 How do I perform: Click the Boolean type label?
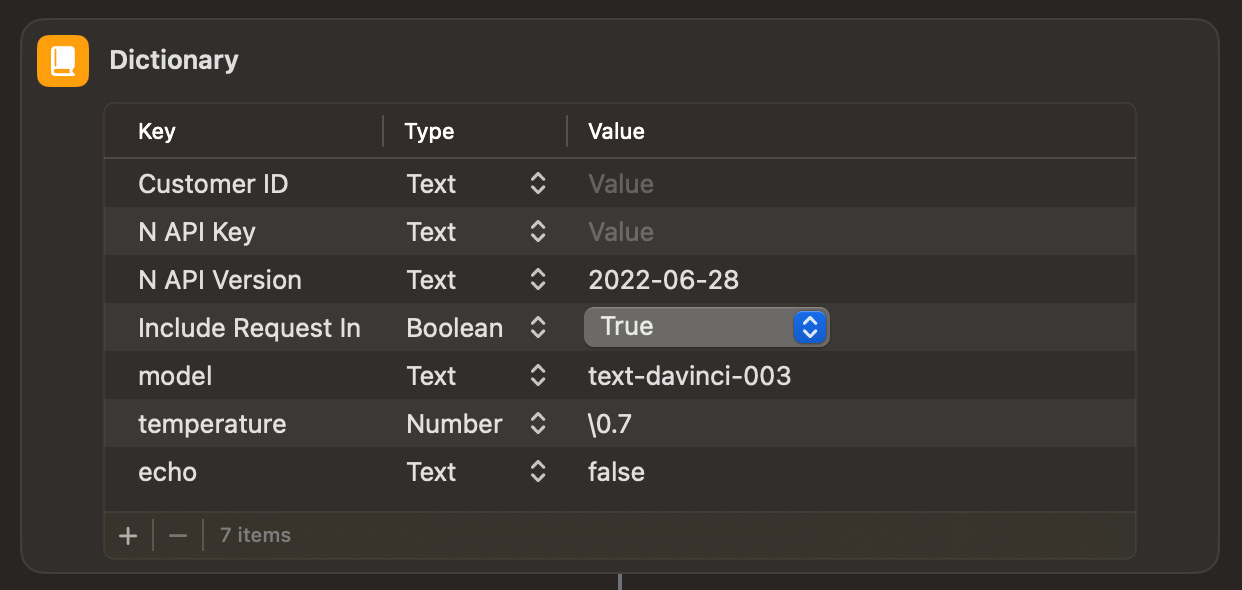coord(454,328)
